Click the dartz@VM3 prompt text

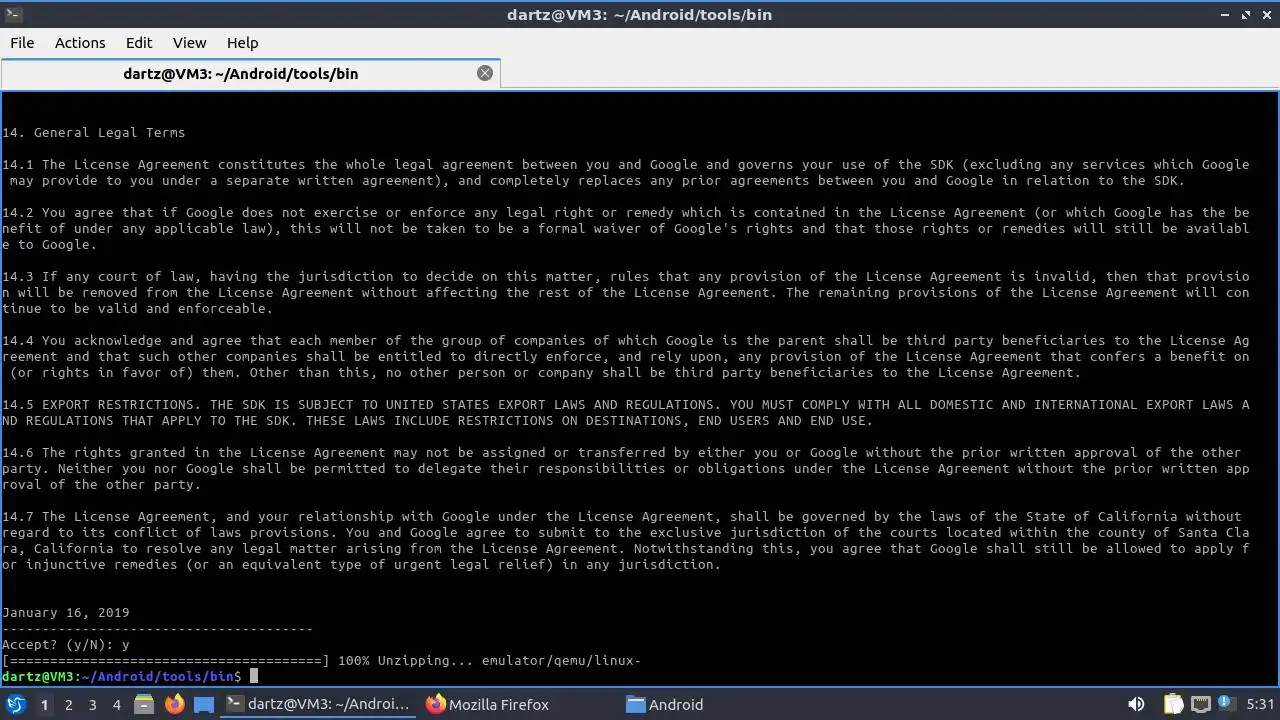[121, 676]
